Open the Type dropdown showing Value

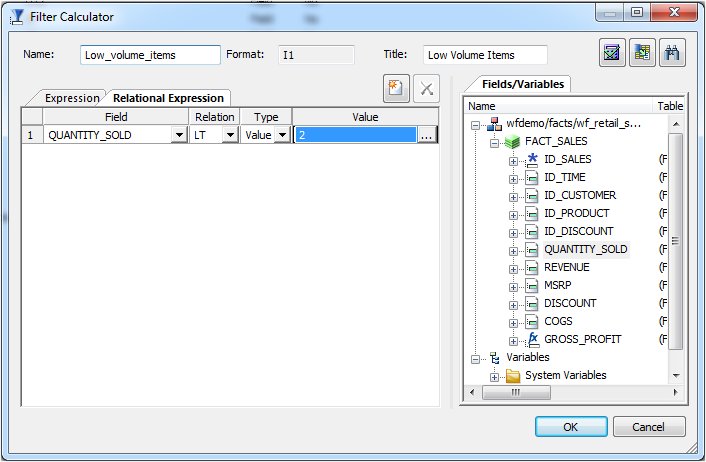click(x=282, y=135)
